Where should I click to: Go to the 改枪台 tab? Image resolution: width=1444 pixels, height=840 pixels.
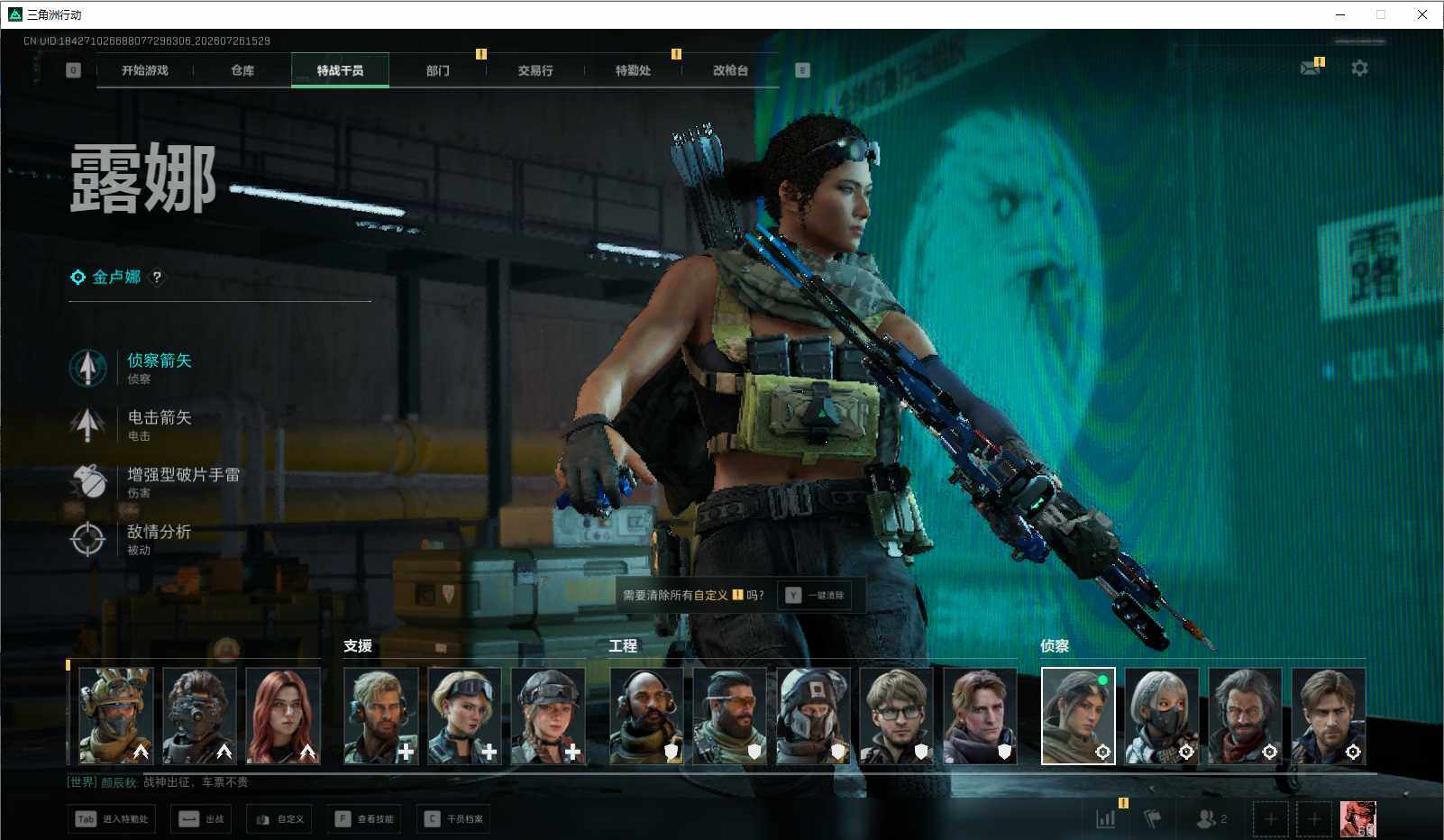(x=730, y=70)
